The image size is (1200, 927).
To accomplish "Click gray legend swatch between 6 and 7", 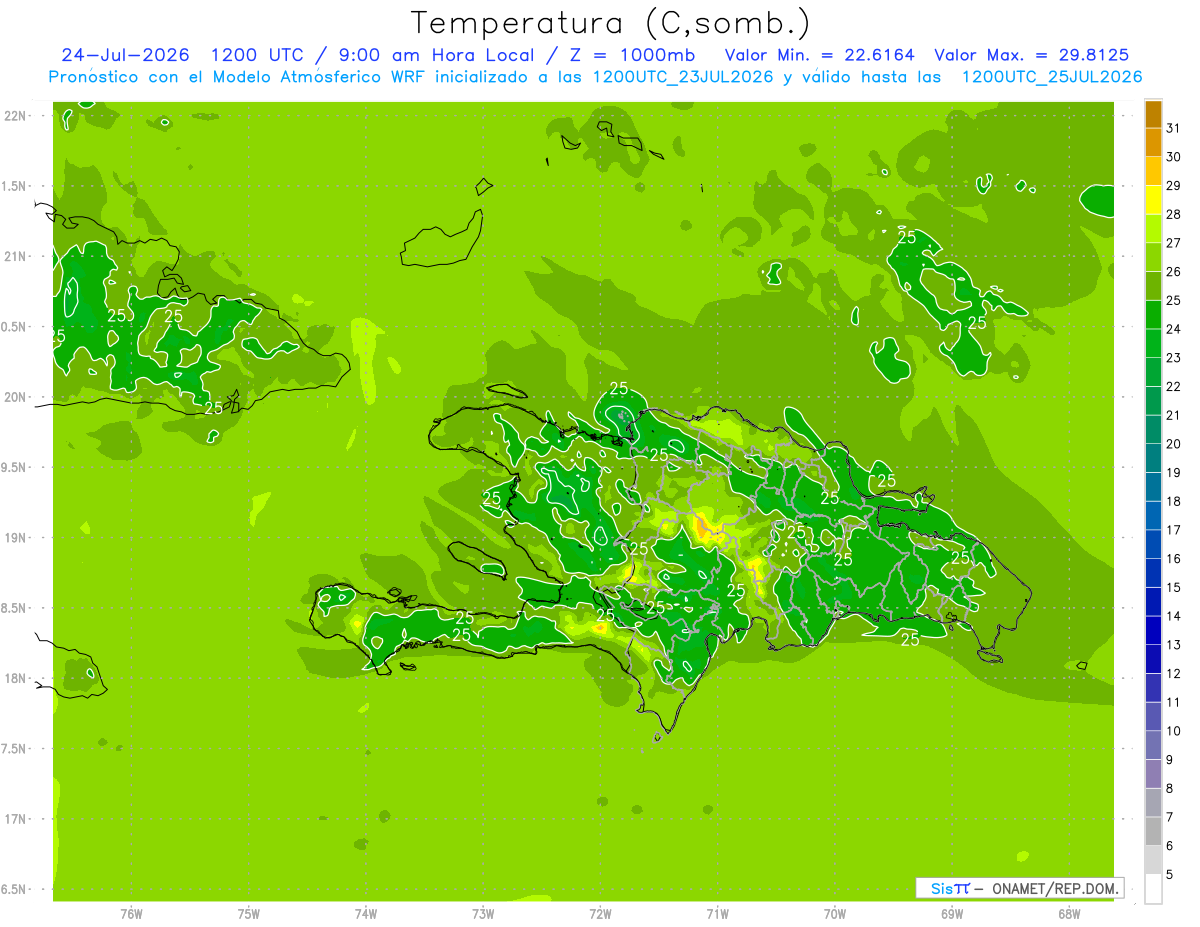I will tap(1153, 832).
